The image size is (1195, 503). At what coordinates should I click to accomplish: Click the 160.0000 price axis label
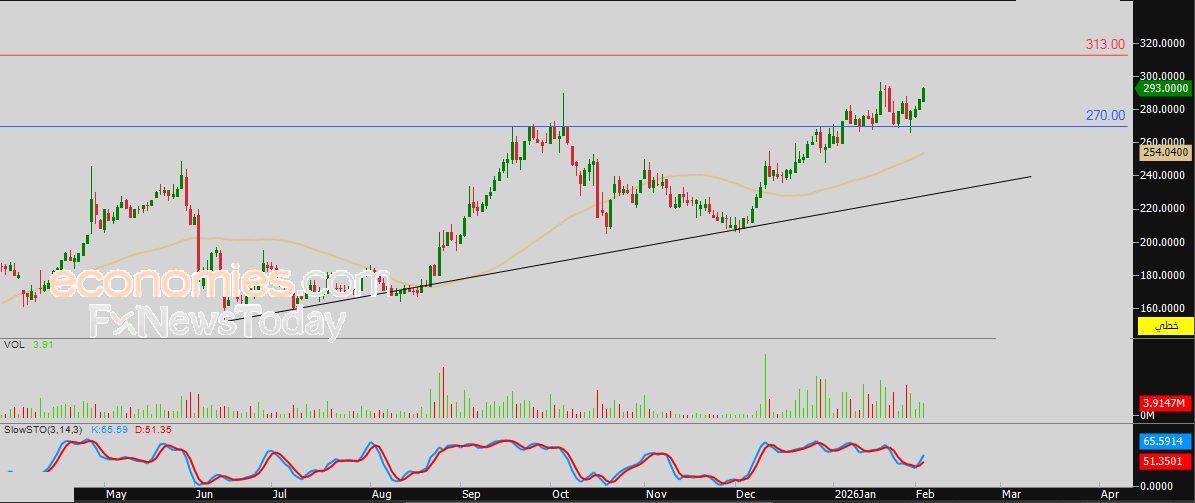click(1163, 309)
